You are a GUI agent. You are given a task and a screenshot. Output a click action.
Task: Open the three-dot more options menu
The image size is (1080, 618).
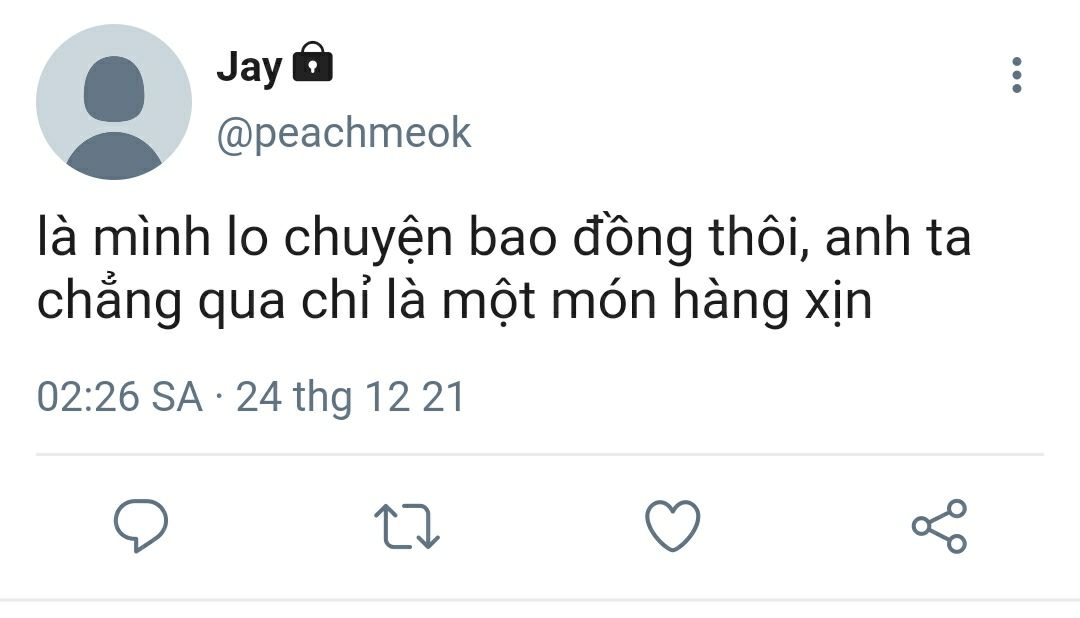coord(1017,75)
